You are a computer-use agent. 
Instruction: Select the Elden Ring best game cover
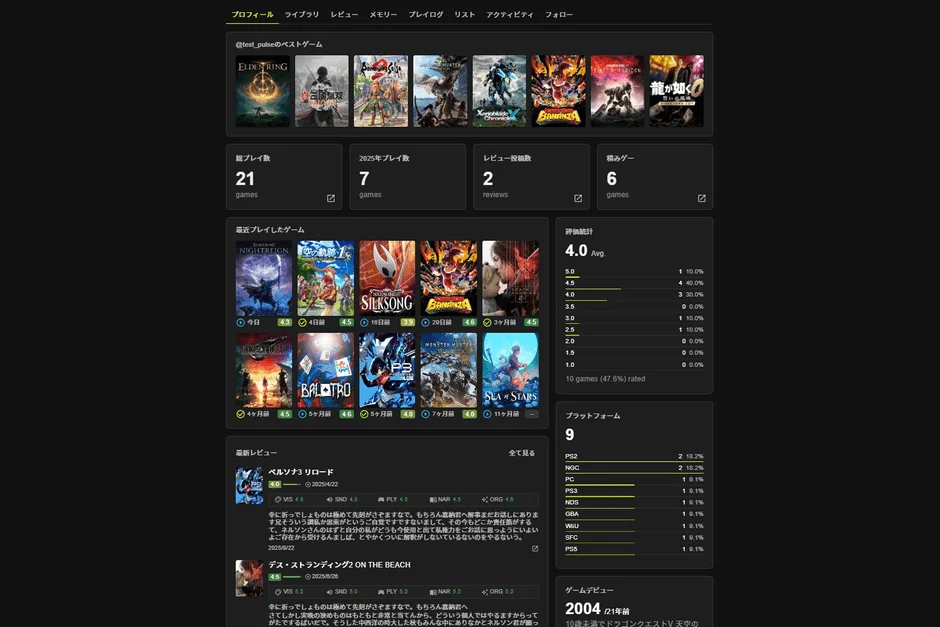tap(263, 90)
